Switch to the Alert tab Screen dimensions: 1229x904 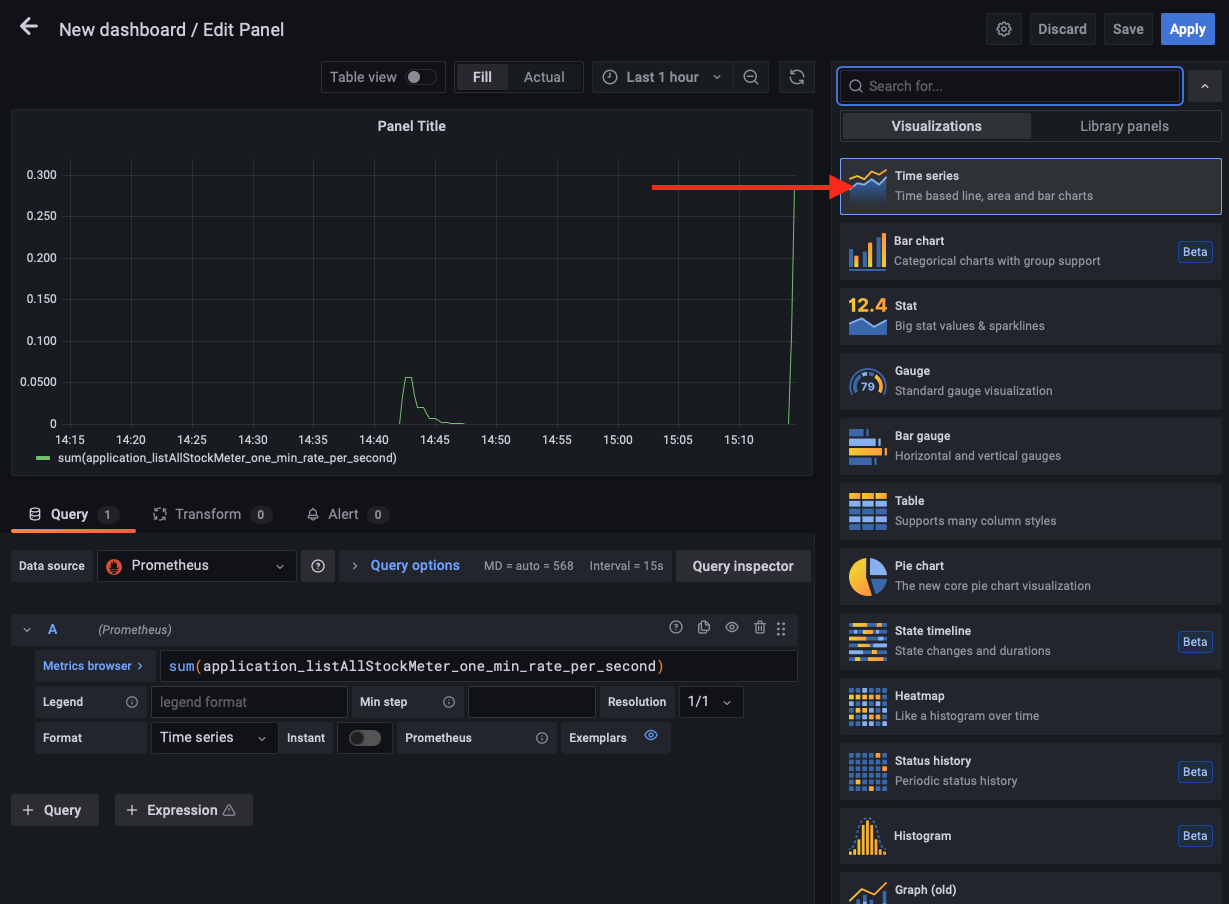[346, 514]
